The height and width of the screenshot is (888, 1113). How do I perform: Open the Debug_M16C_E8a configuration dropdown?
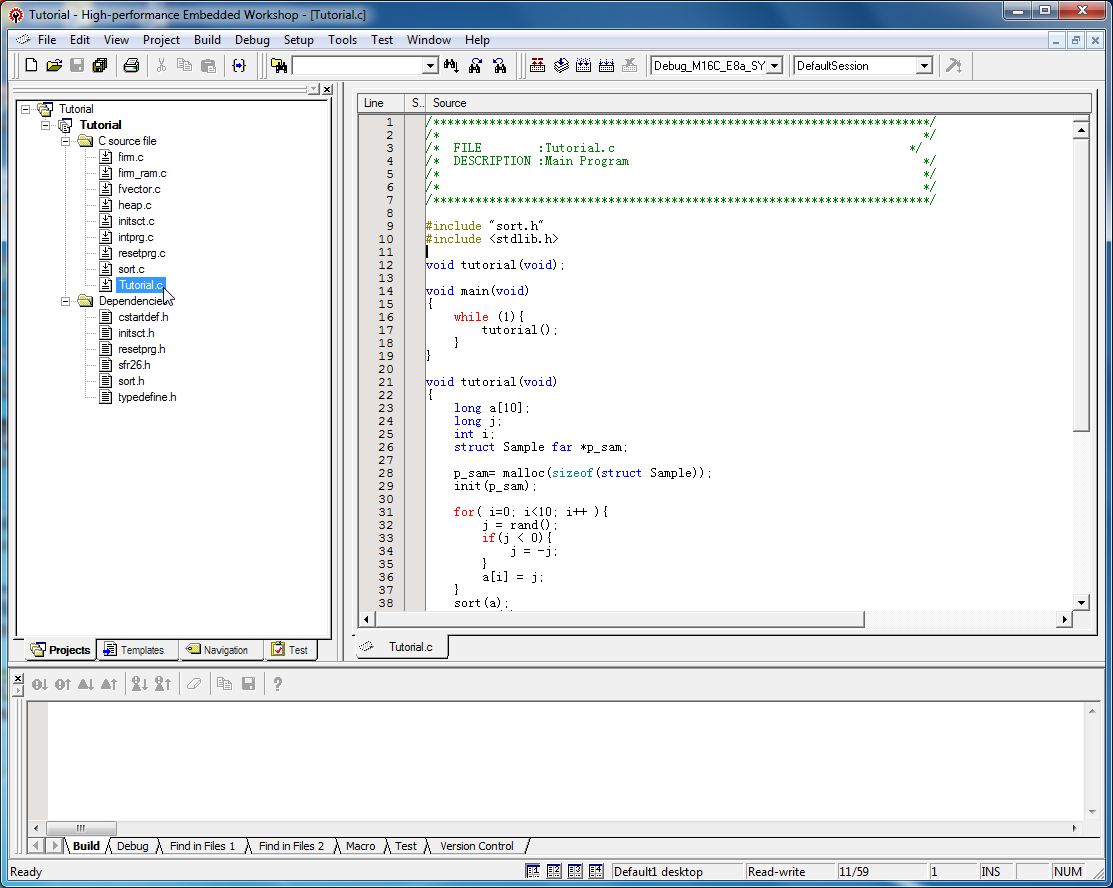point(773,66)
